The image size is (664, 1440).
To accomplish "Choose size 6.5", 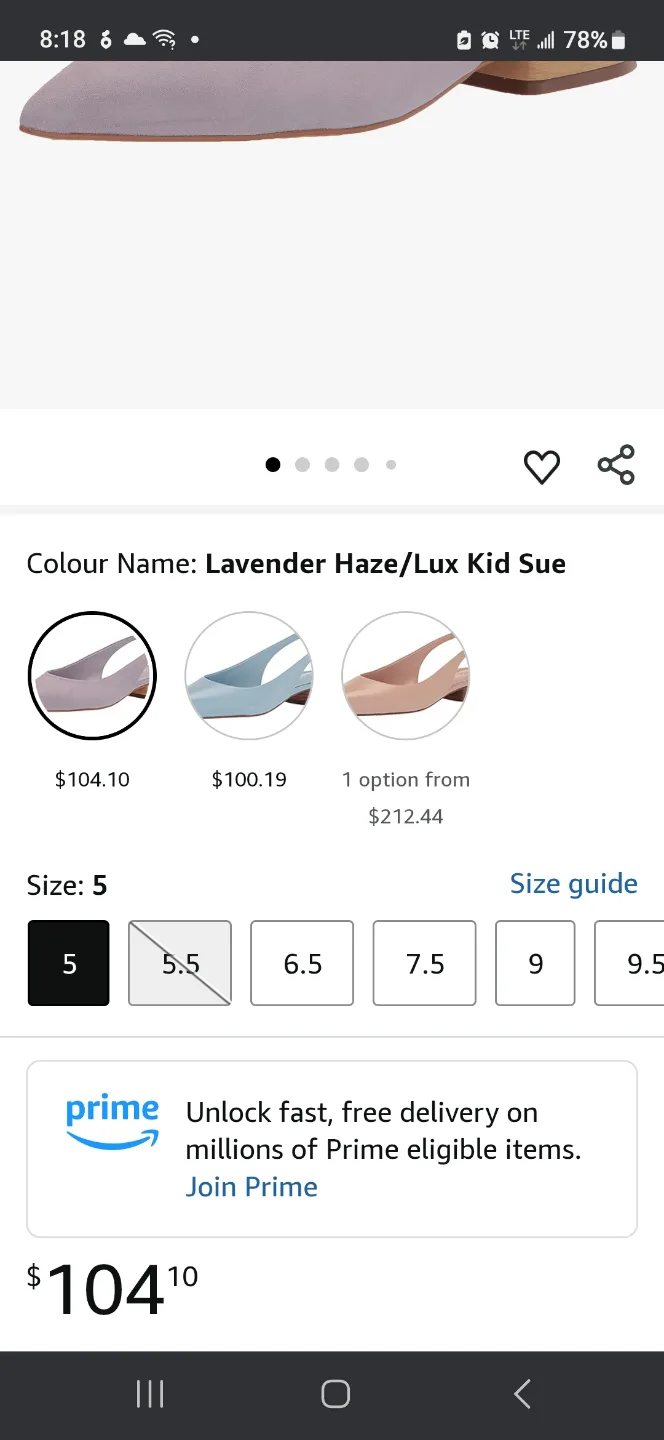I will click(302, 963).
